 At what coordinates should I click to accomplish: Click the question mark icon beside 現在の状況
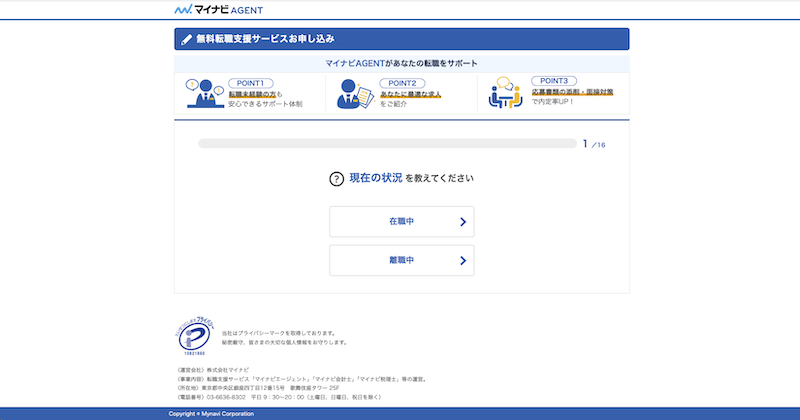coord(336,179)
